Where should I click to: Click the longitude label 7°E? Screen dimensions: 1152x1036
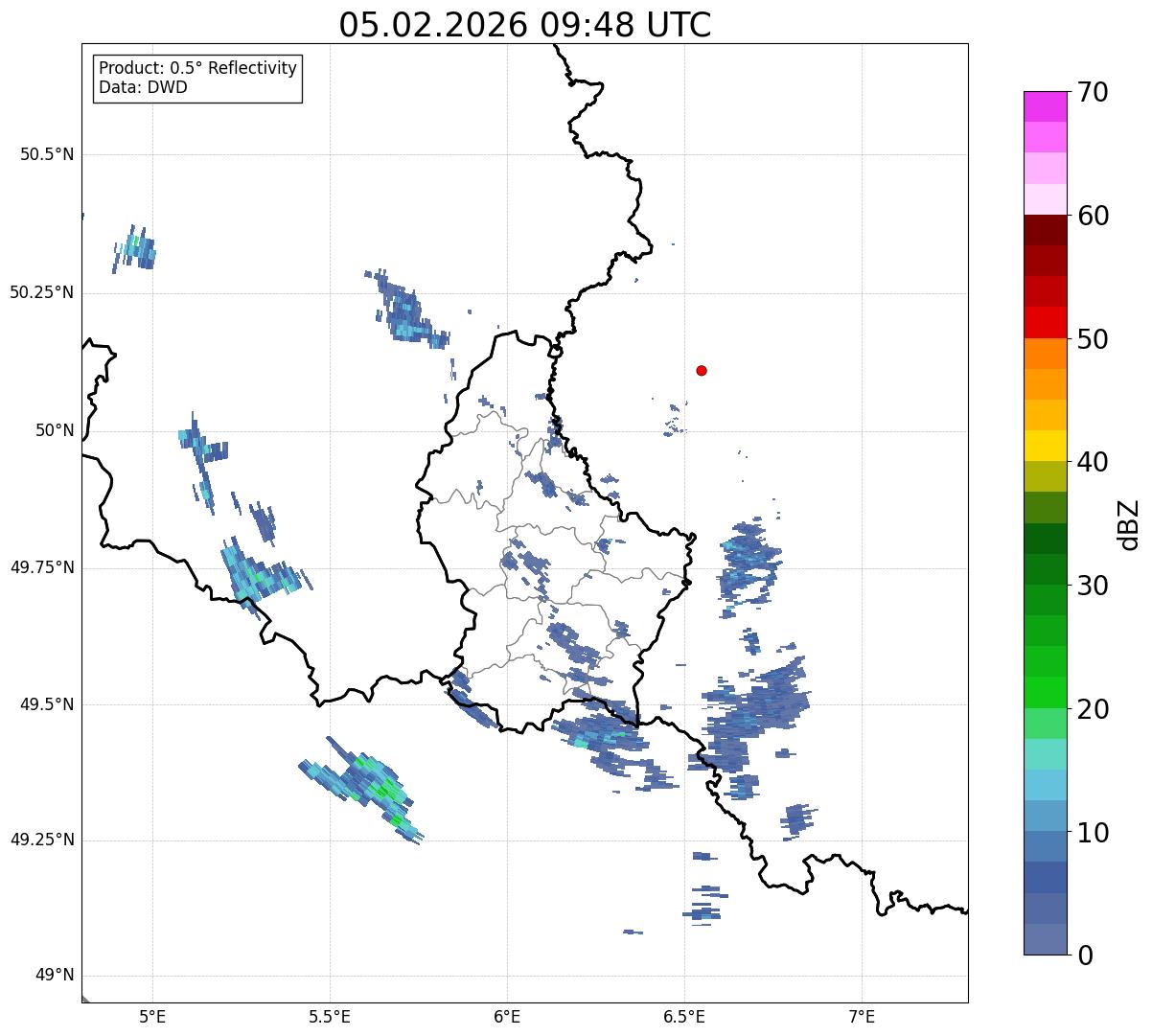pos(863,1016)
